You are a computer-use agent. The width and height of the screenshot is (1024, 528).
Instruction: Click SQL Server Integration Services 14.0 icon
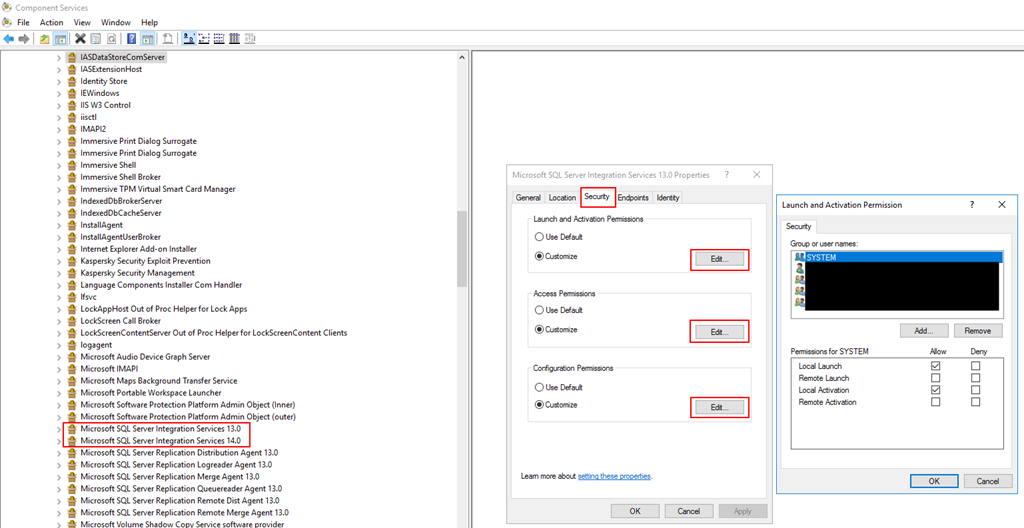tap(72, 440)
